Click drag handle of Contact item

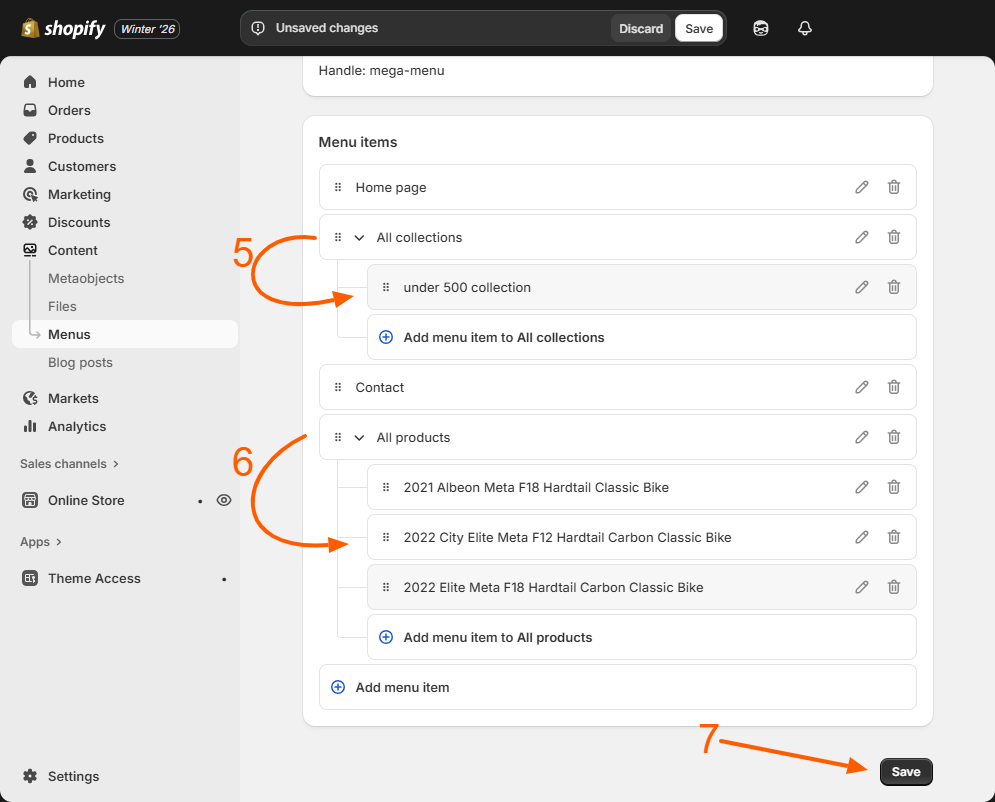point(338,387)
